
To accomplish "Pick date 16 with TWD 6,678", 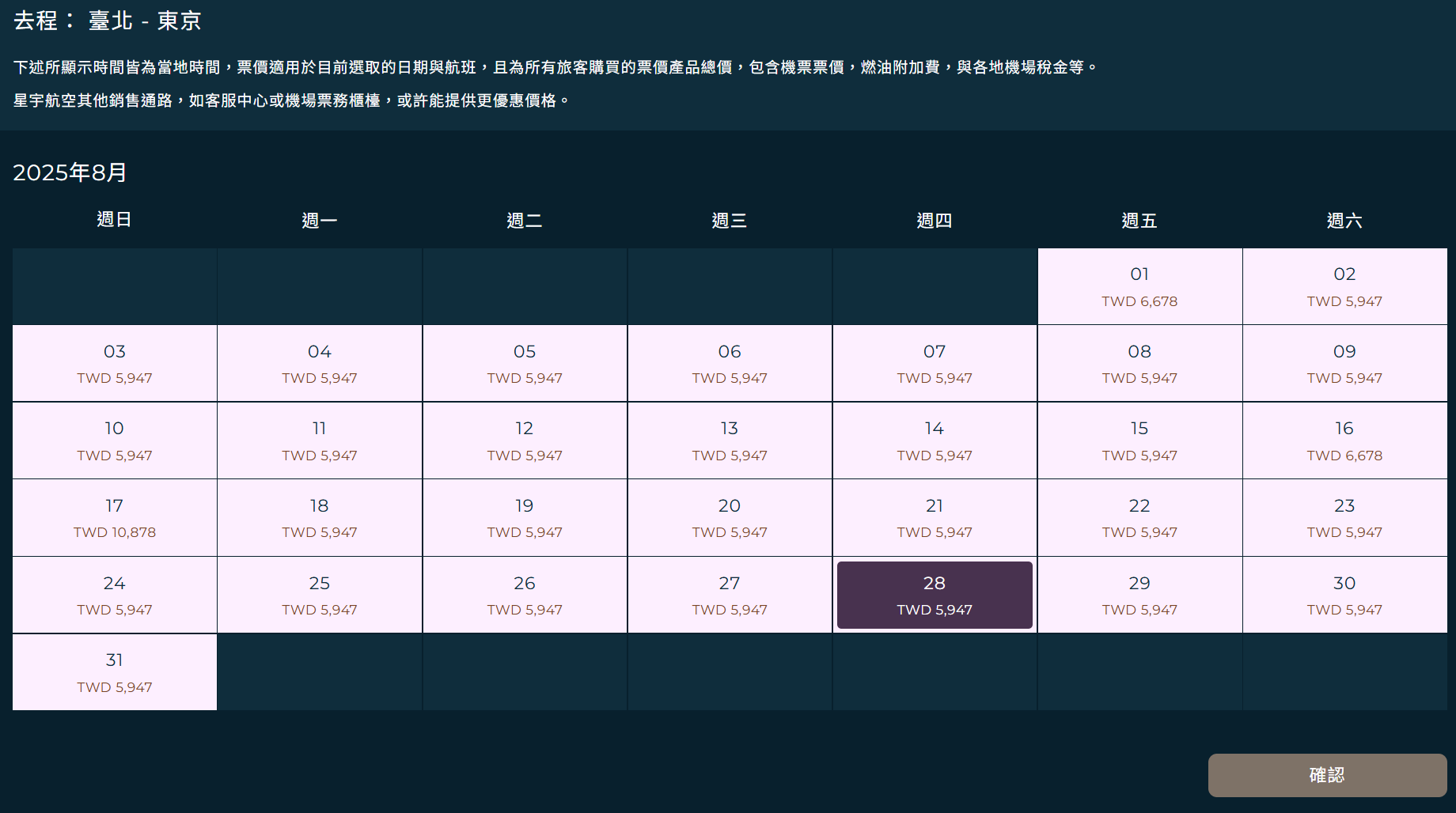I will pos(1344,441).
